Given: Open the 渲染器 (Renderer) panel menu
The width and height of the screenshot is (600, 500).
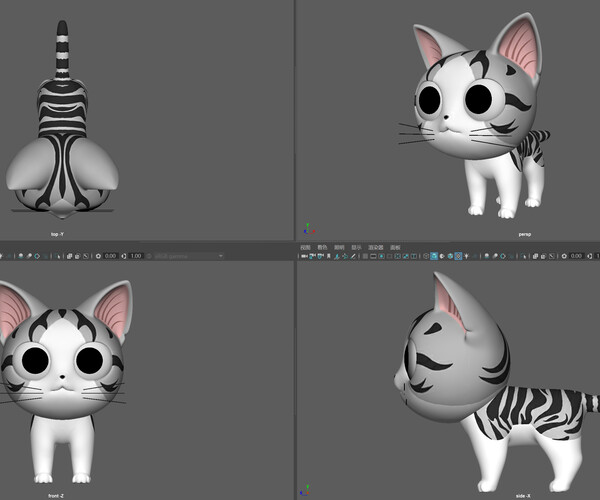Looking at the screenshot, I should pos(376,248).
